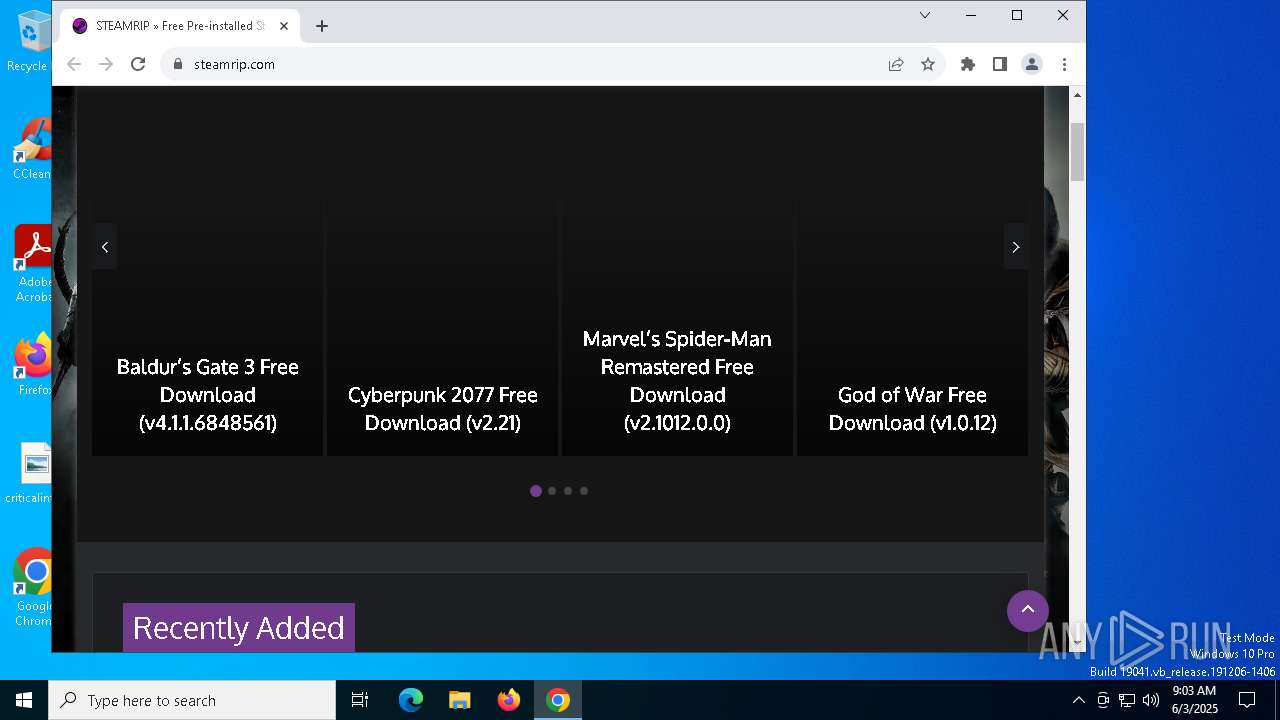Viewport: 1280px width, 720px height.
Task: Click the scrollbar up arrow
Action: [x=1077, y=94]
